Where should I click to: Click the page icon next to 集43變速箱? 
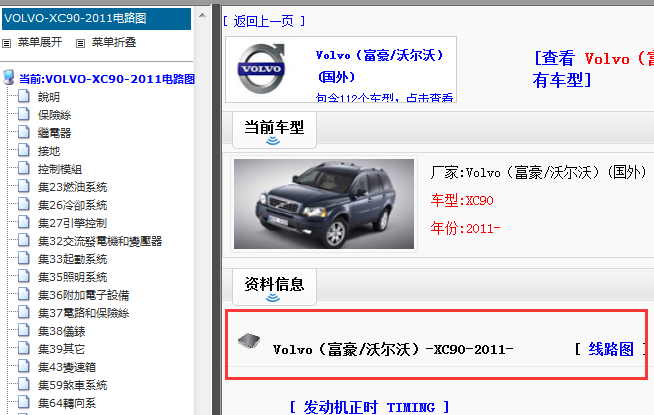click(24, 366)
